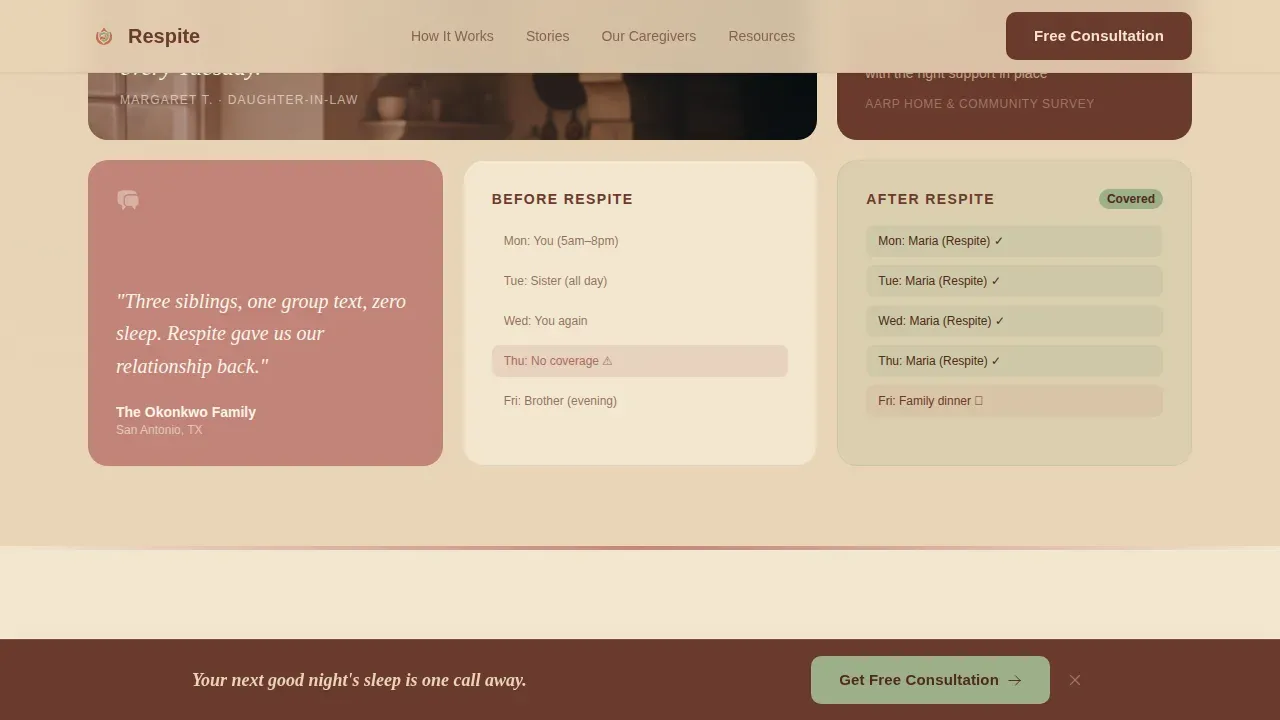Click the quote bubble icon on testimonial card
Viewport: 1280px width, 720px height.
click(x=128, y=200)
